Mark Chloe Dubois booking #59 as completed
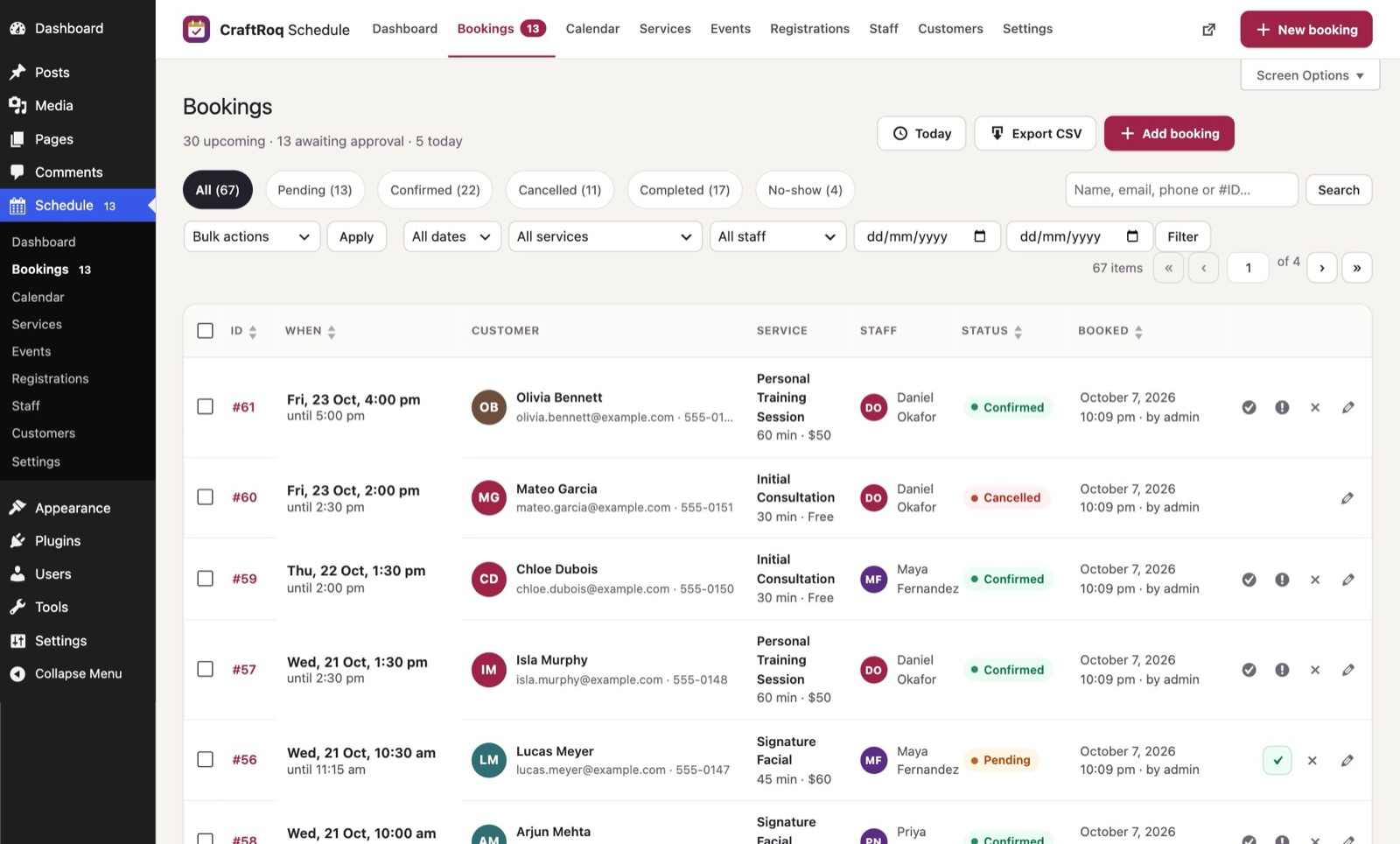 coord(1249,580)
